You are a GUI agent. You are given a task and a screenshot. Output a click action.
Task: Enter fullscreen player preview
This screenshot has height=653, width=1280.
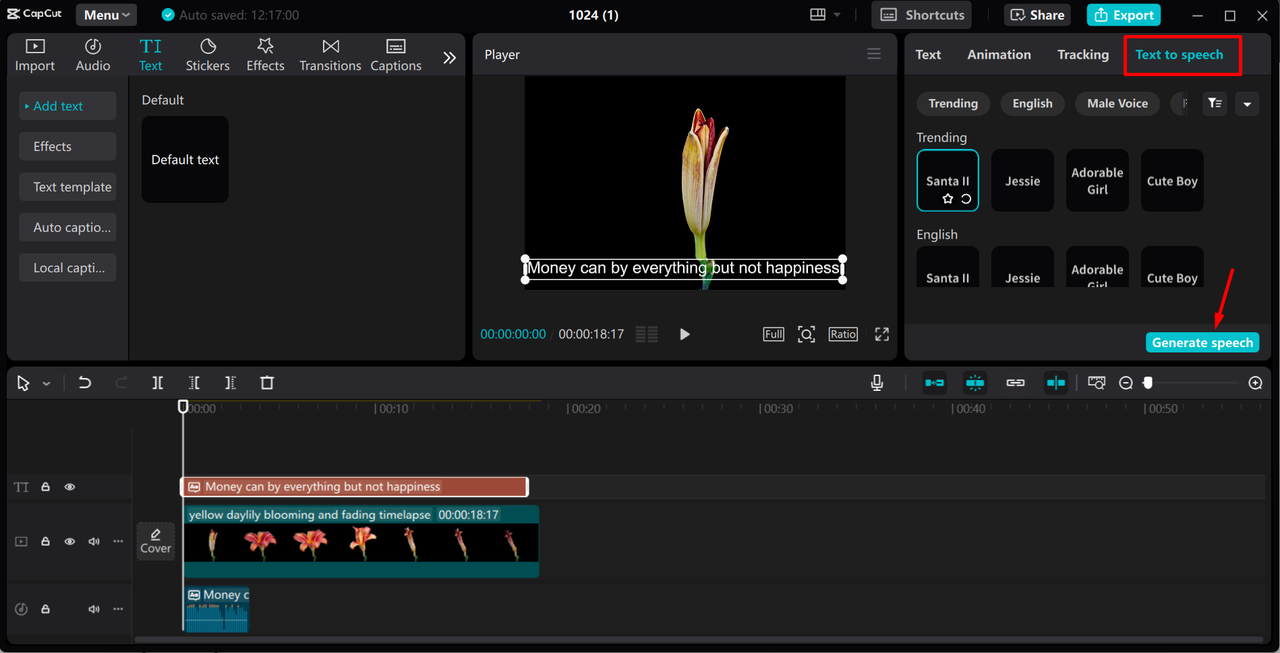coord(882,334)
